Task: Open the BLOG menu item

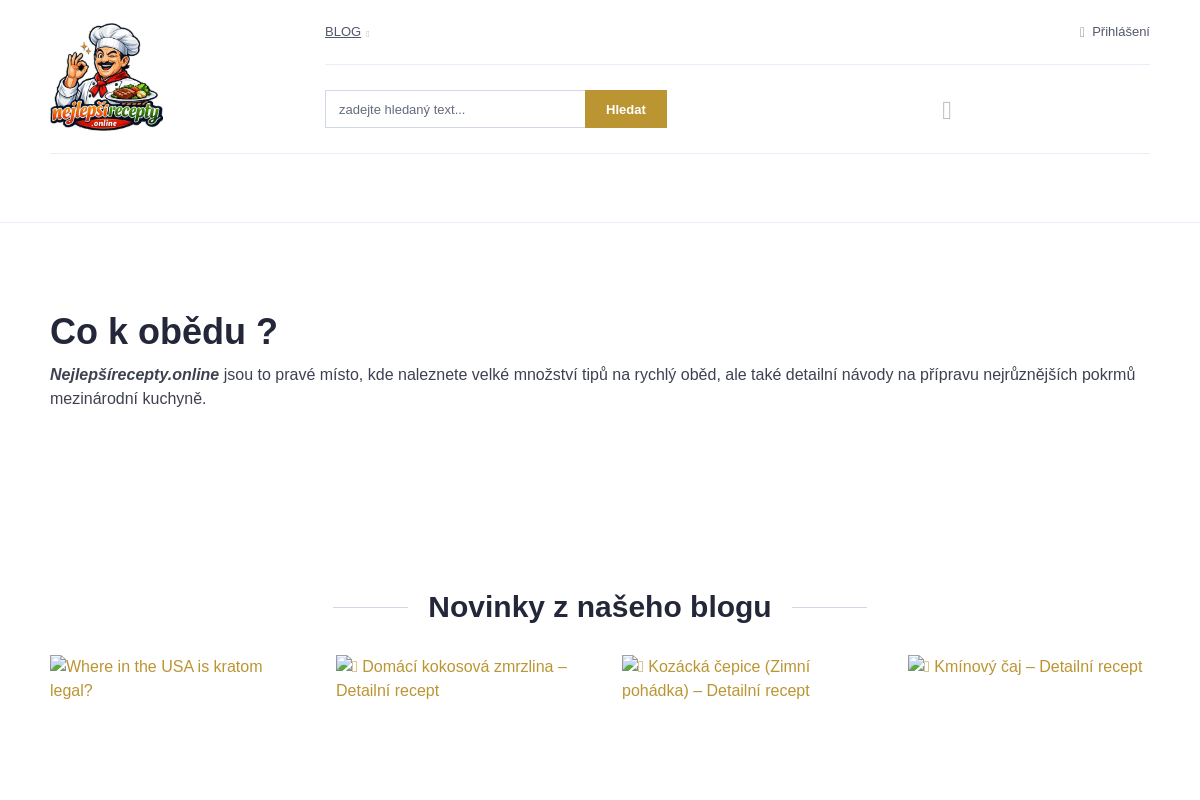Action: pos(343,31)
